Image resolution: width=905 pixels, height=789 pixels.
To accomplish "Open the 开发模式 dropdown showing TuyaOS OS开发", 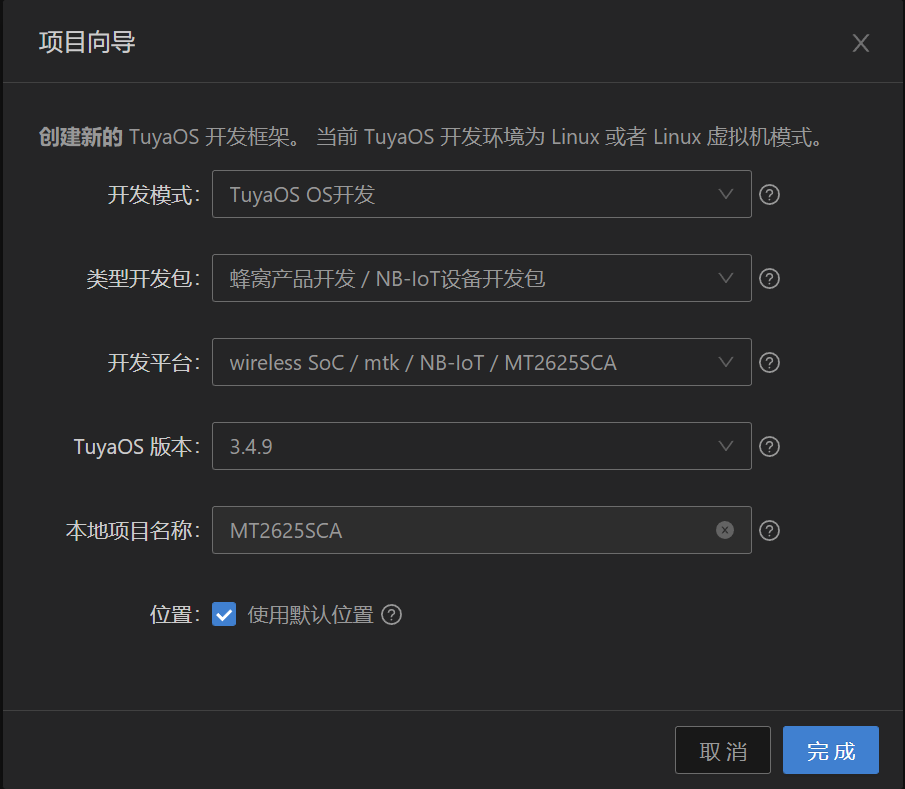I will (481, 194).
